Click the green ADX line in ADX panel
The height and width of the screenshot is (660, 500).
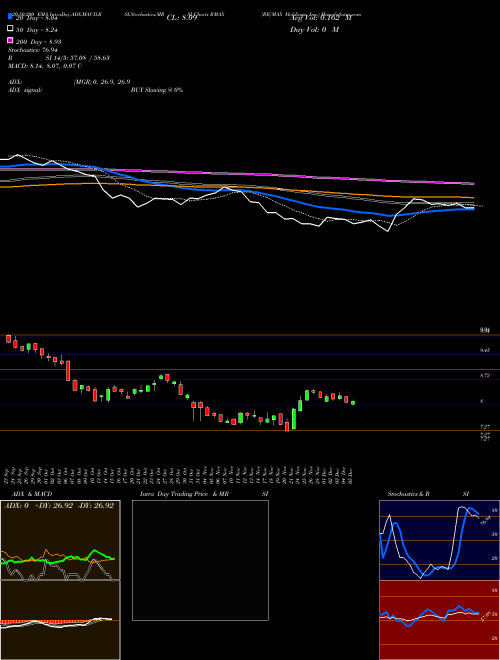pos(96,552)
